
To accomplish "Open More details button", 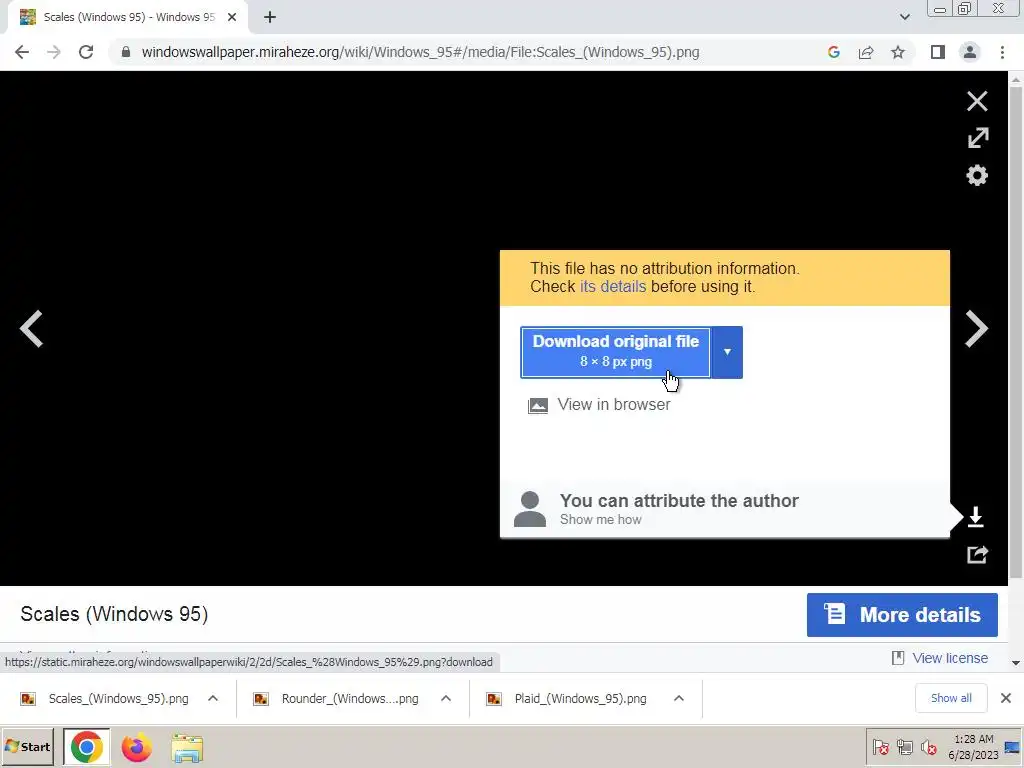I will (902, 615).
